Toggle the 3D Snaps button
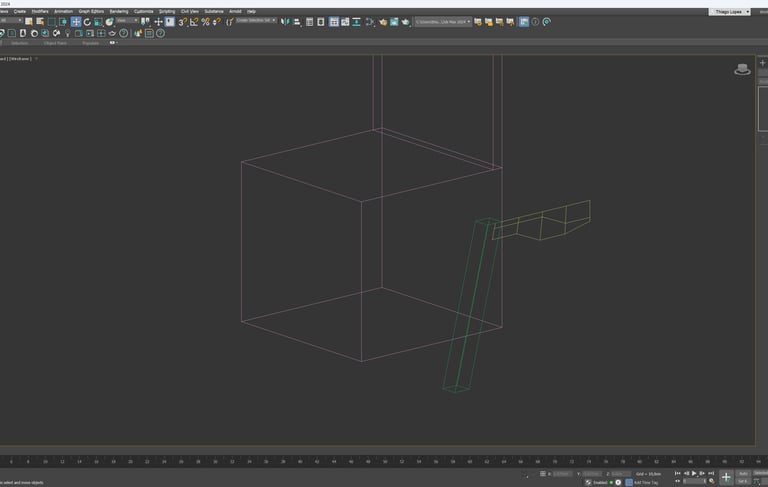 pyautogui.click(x=182, y=21)
